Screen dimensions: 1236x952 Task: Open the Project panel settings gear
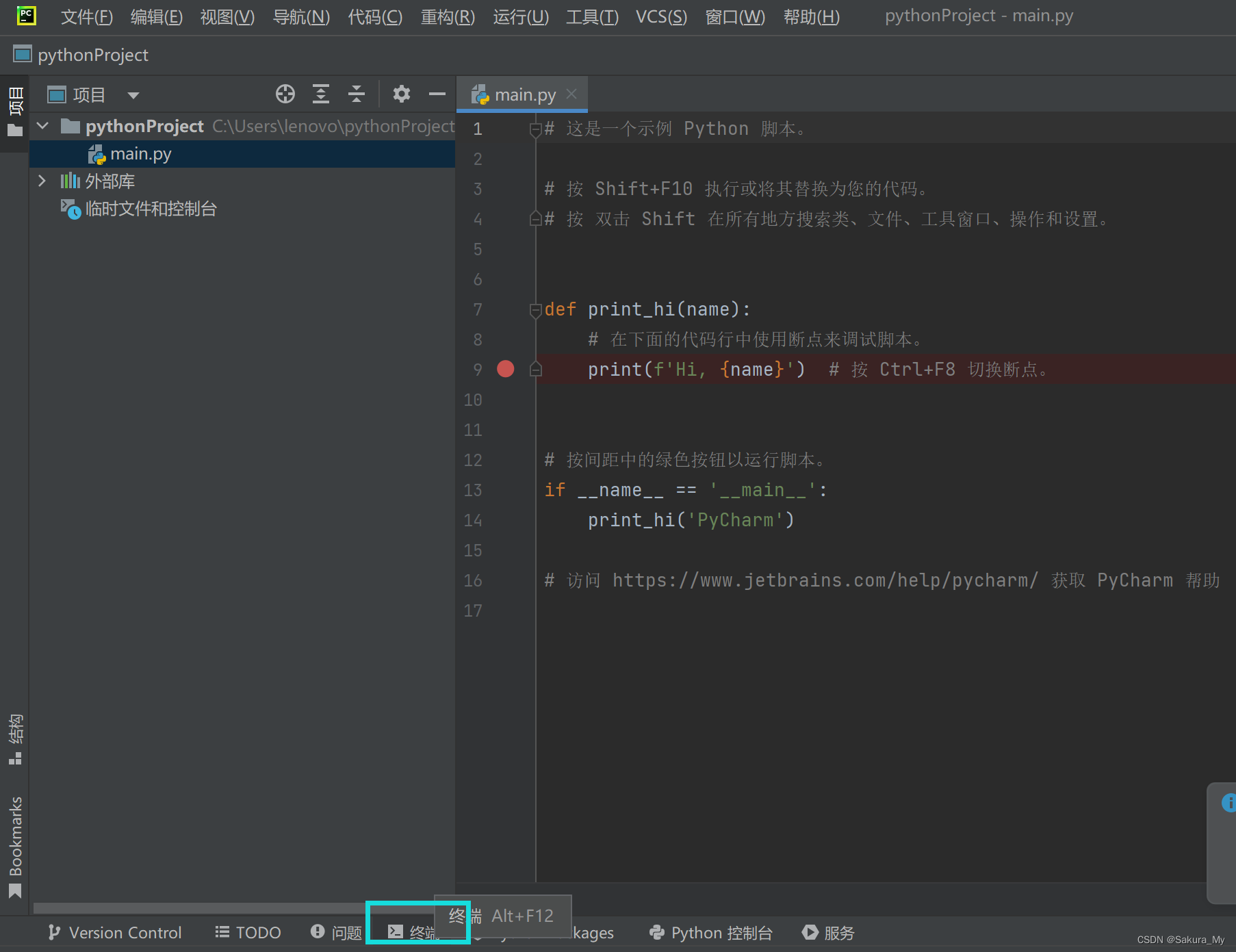point(402,94)
